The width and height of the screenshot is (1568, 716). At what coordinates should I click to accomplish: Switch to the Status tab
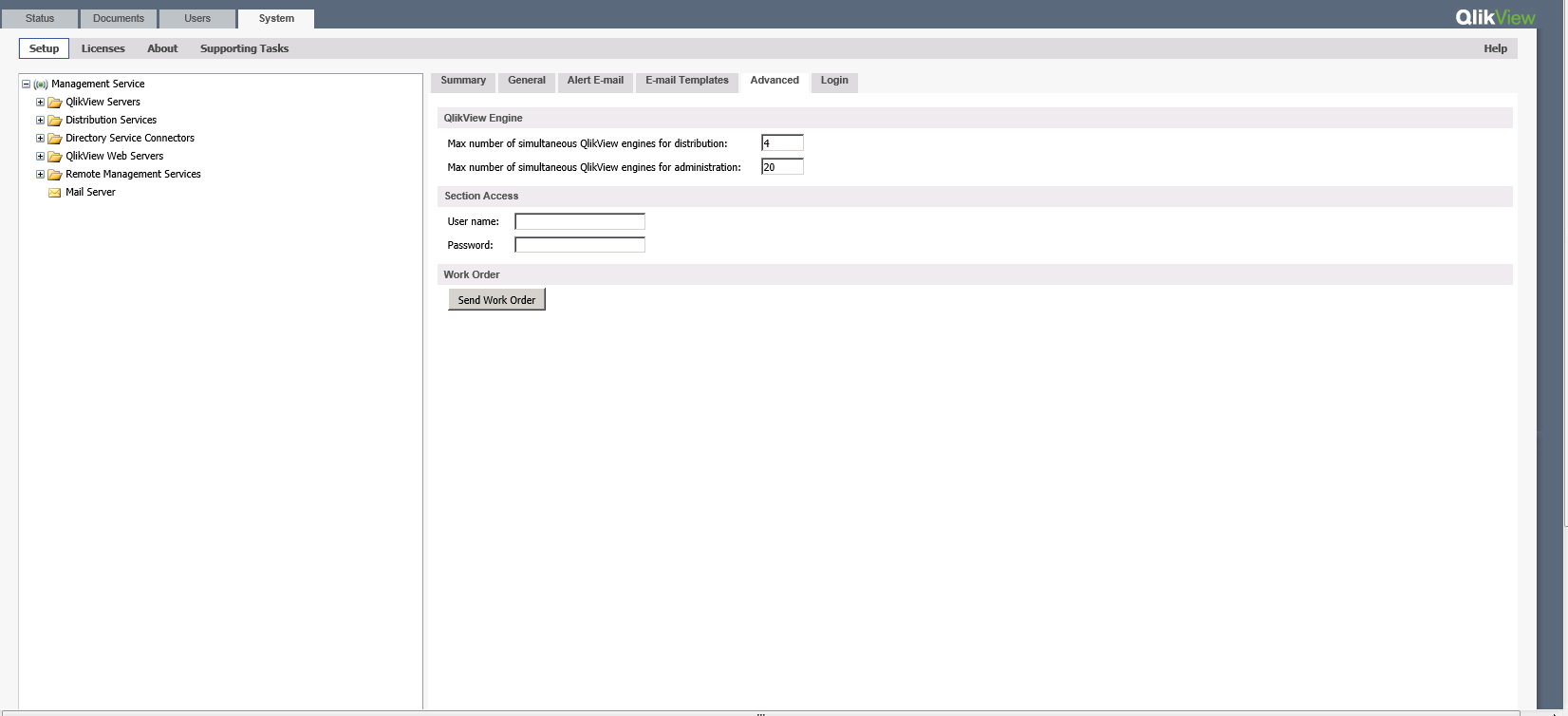click(40, 19)
